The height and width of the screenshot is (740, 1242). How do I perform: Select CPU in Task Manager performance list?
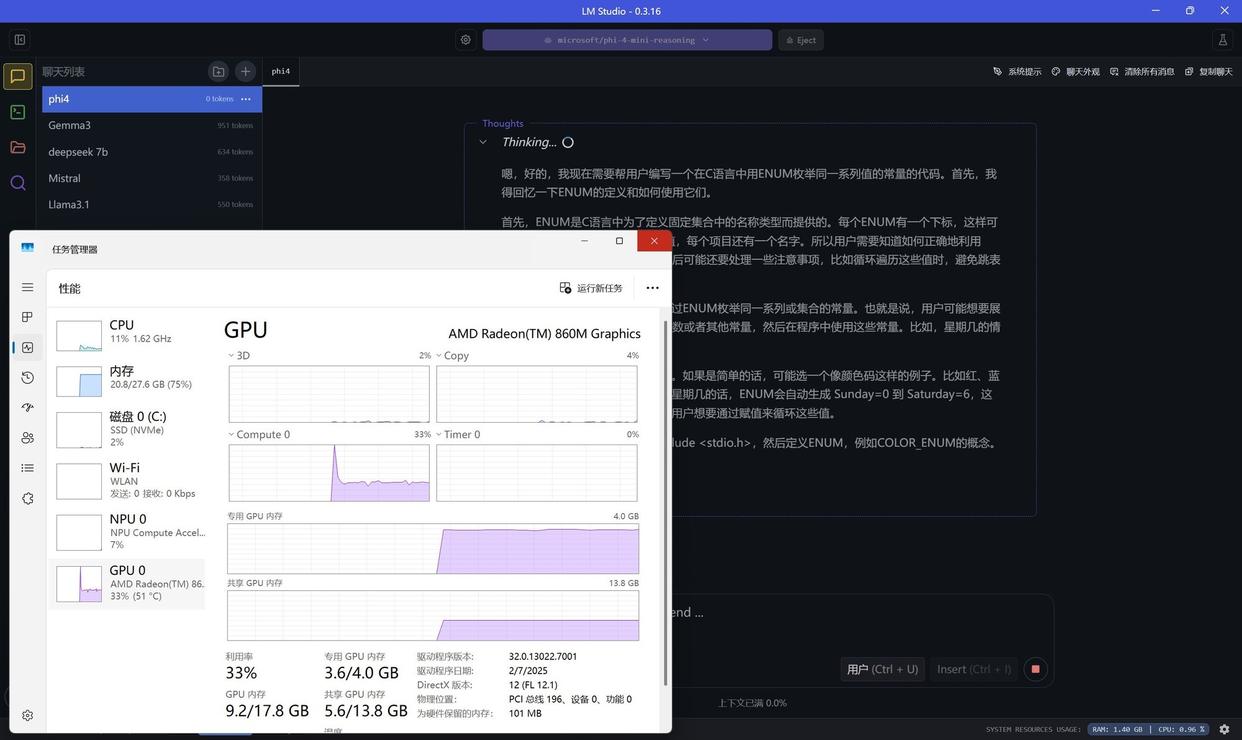127,333
